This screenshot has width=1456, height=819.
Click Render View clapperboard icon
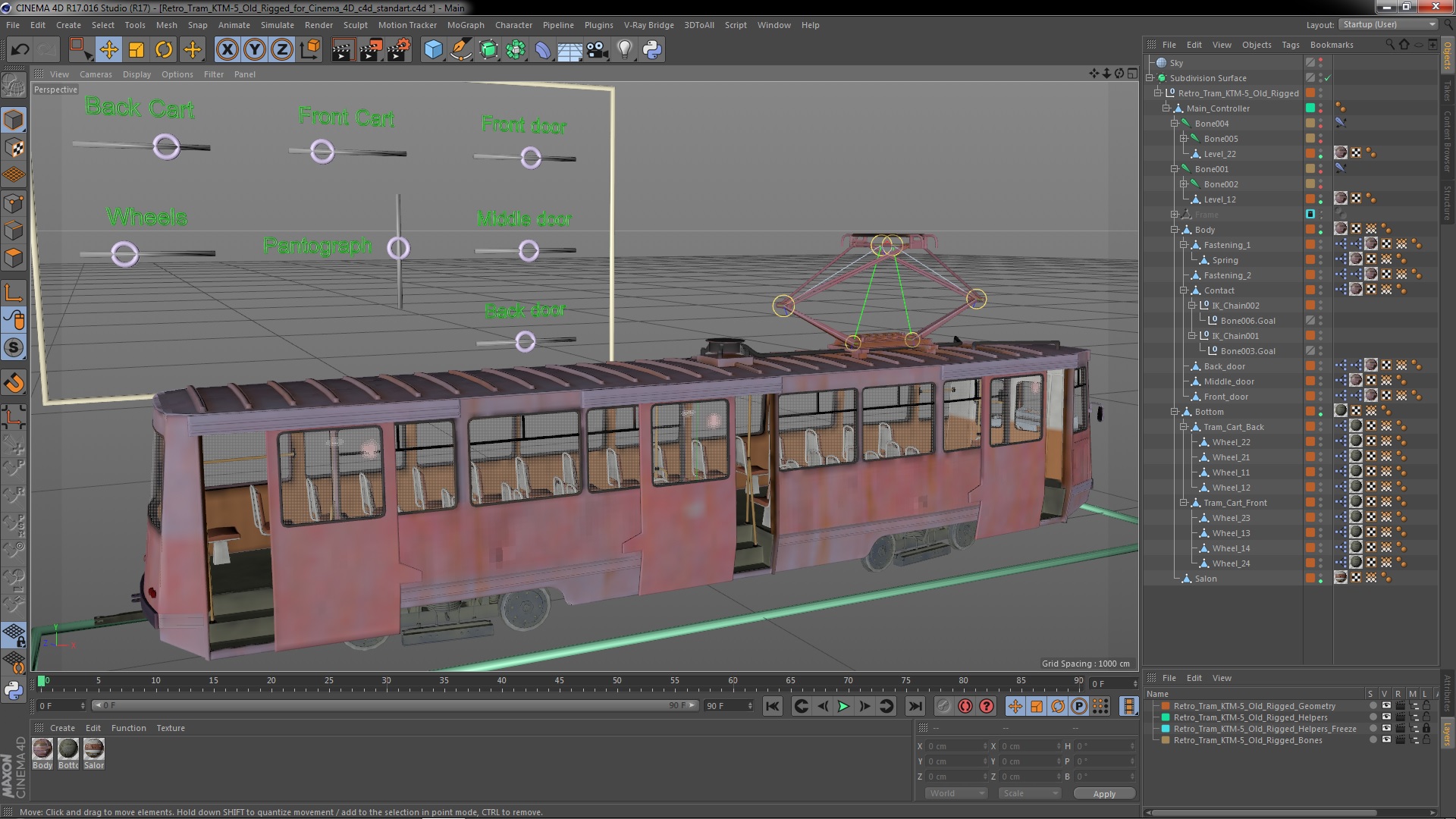343,50
